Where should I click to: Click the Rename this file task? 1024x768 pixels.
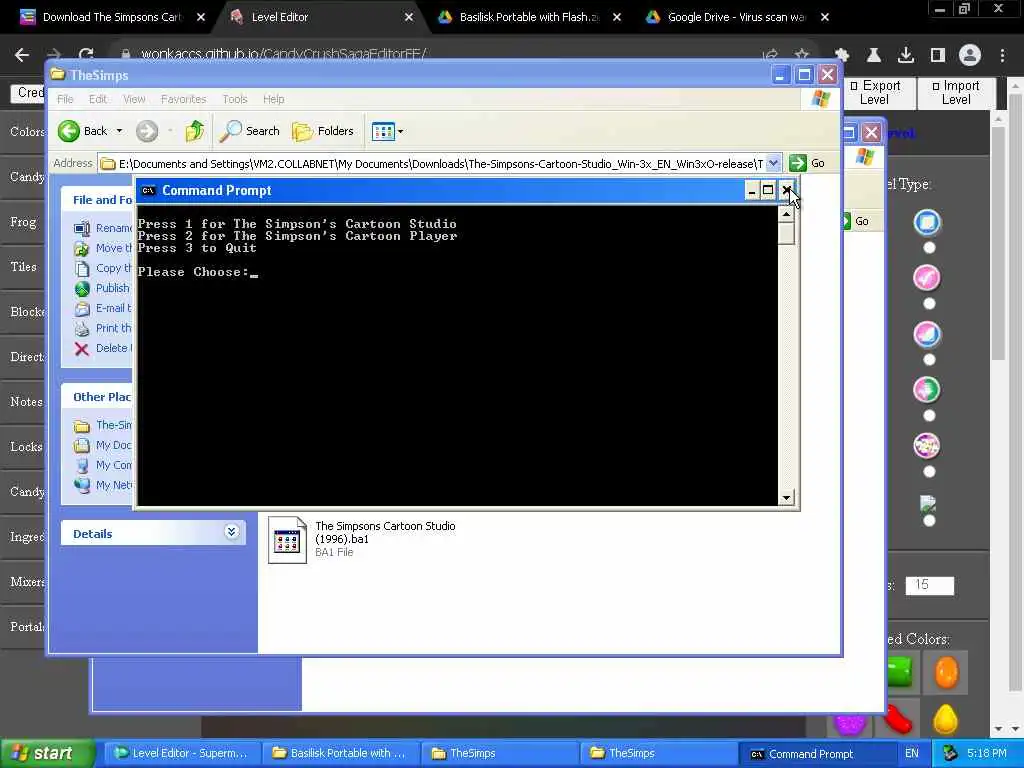(x=103, y=228)
